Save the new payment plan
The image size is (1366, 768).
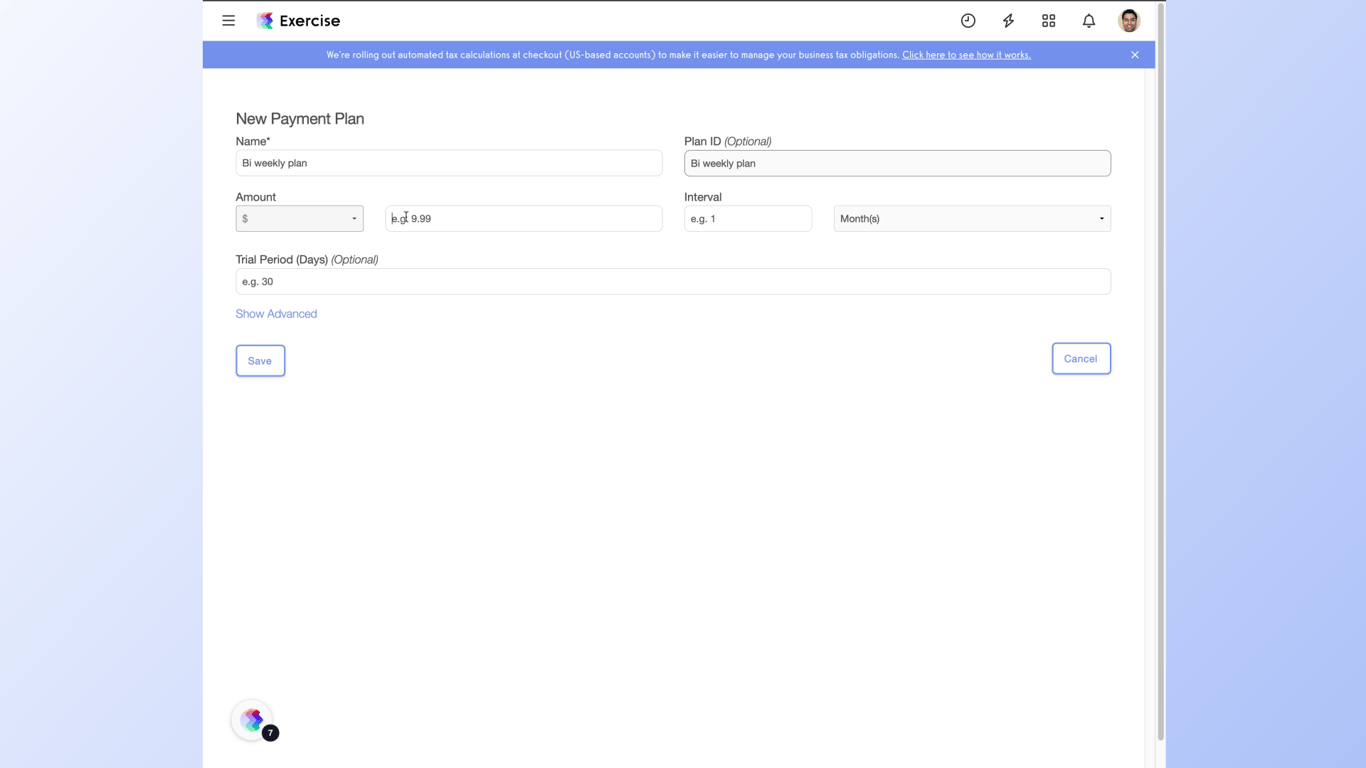tap(260, 361)
